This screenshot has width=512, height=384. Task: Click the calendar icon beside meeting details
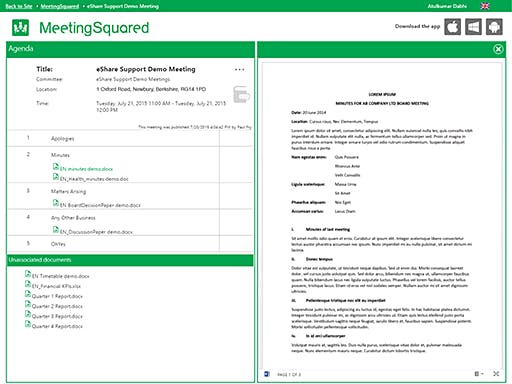click(x=241, y=95)
